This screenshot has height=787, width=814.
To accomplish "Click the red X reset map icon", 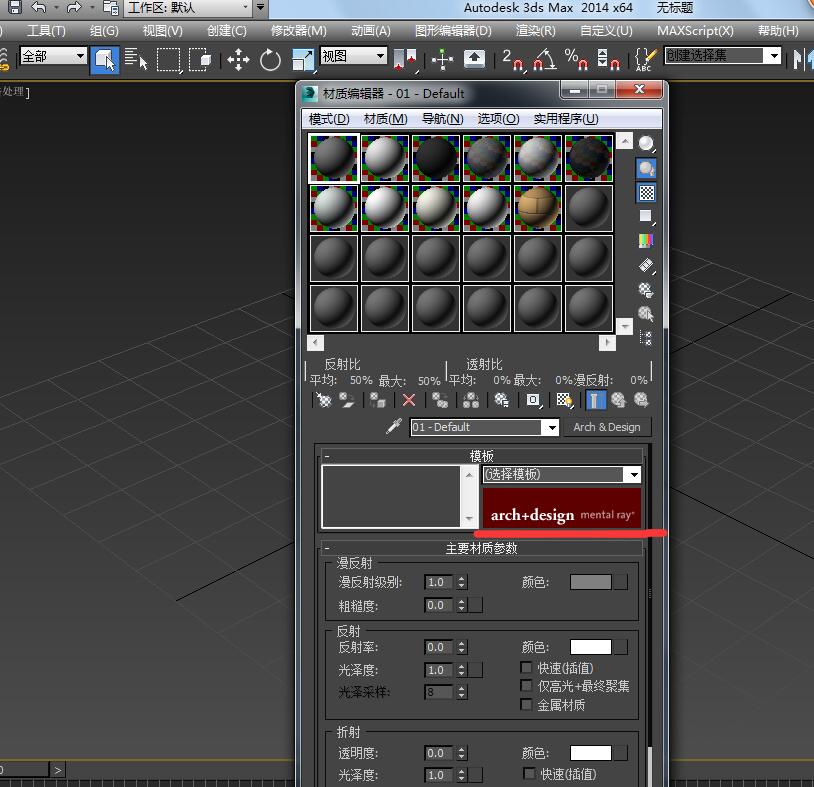I will tap(409, 400).
